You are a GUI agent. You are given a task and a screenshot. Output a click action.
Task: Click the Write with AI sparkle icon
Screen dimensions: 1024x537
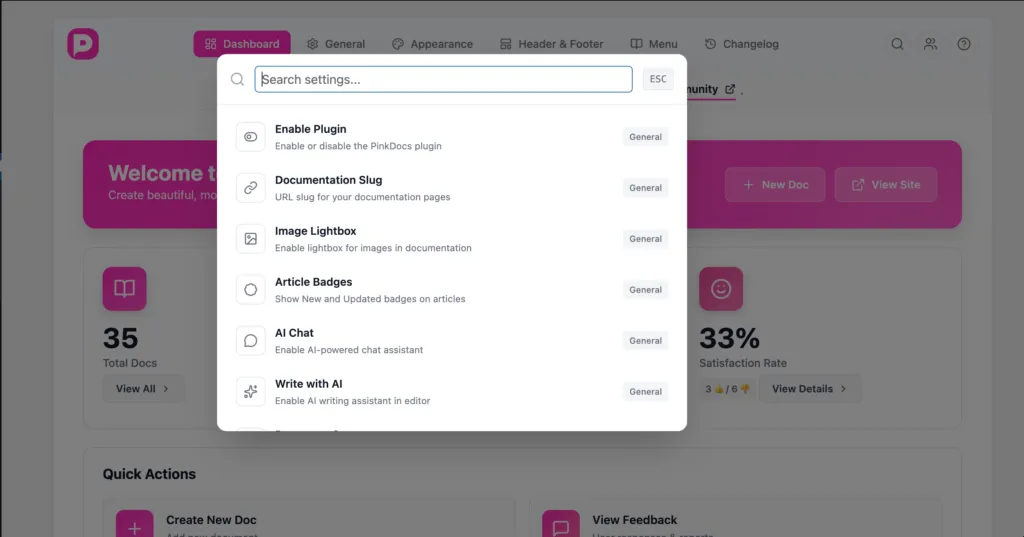pos(251,392)
